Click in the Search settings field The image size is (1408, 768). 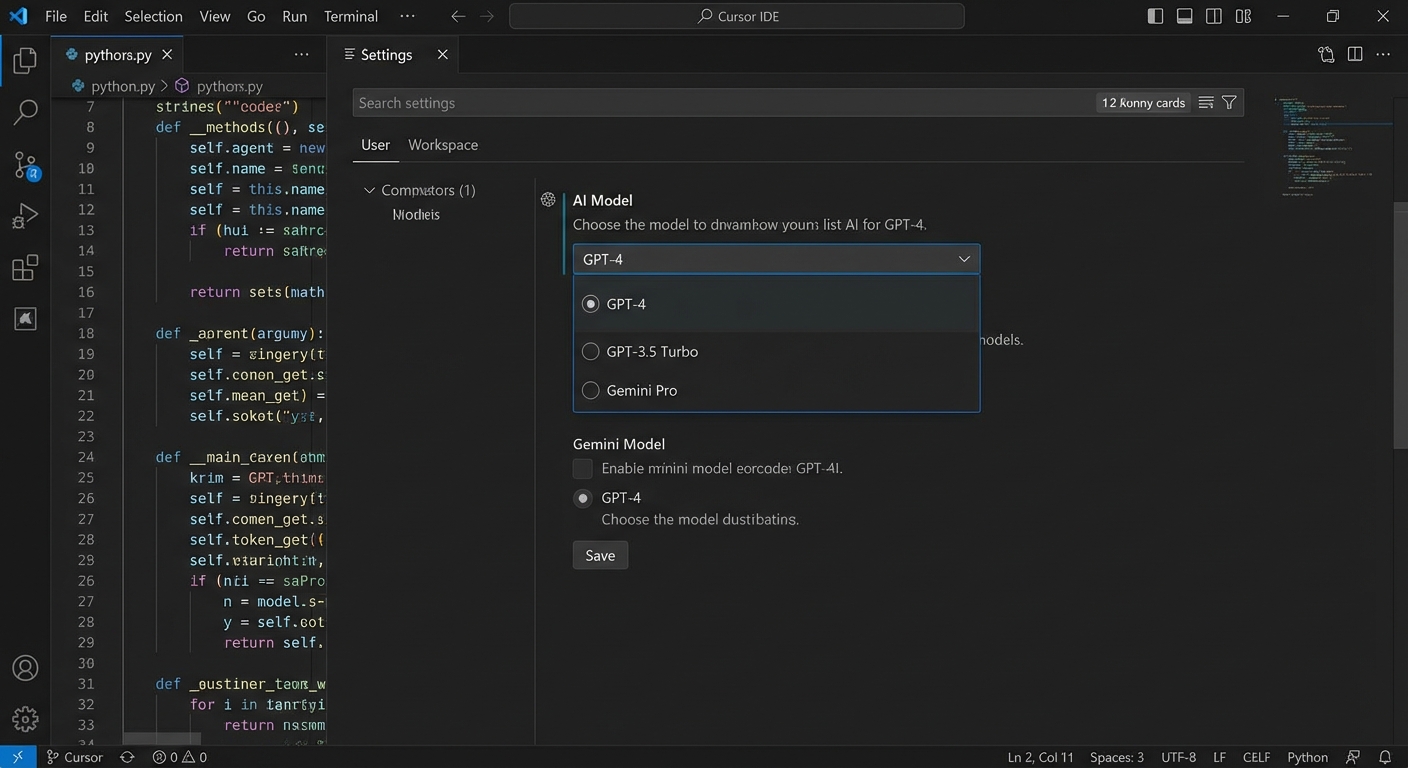pyautogui.click(x=724, y=103)
